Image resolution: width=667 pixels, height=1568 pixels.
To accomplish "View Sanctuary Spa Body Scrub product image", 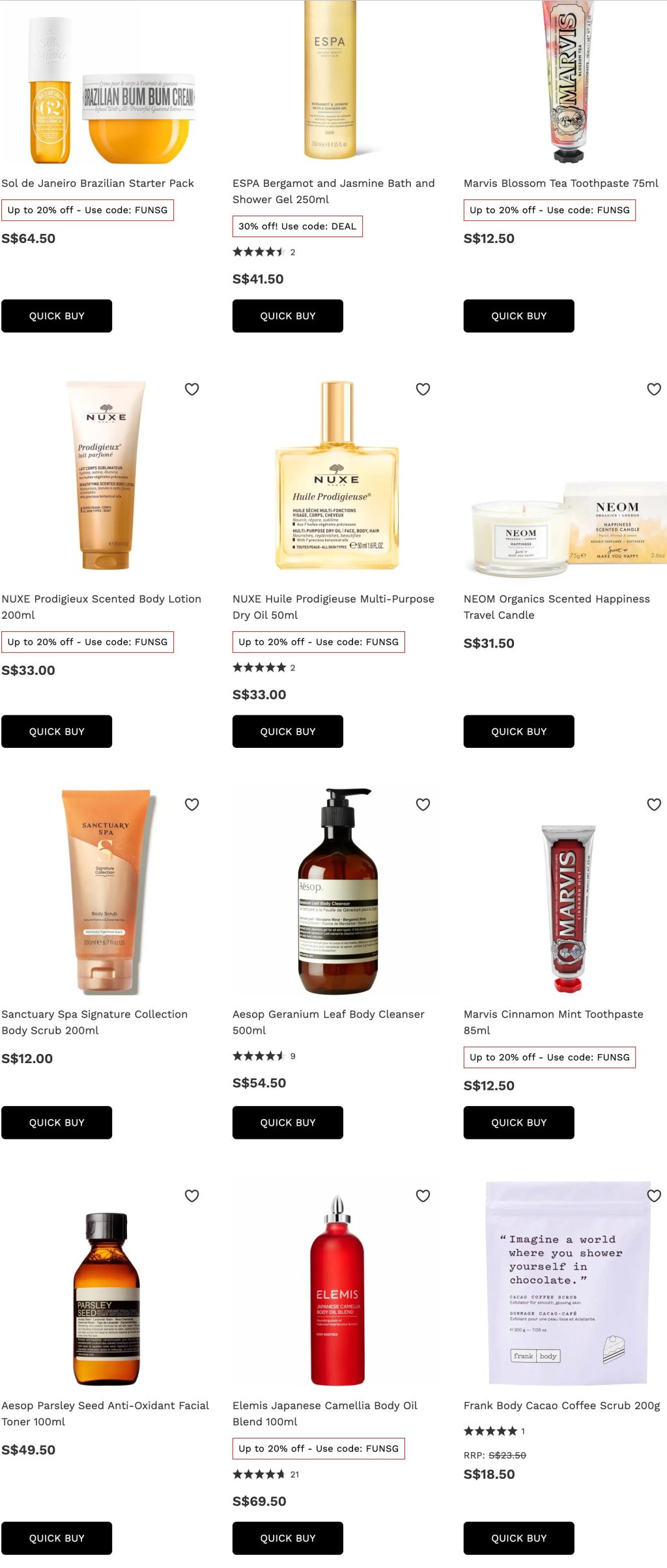I will pos(106,891).
